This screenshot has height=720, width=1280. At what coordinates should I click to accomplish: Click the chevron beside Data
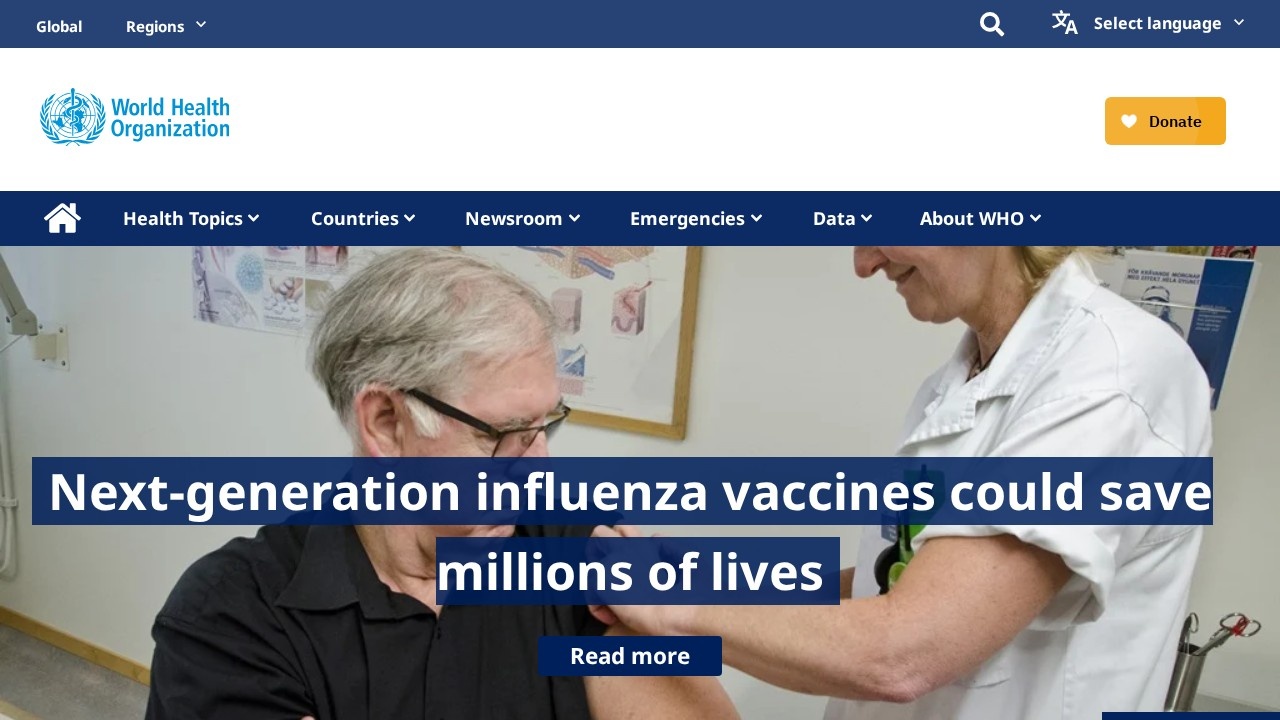[867, 218]
